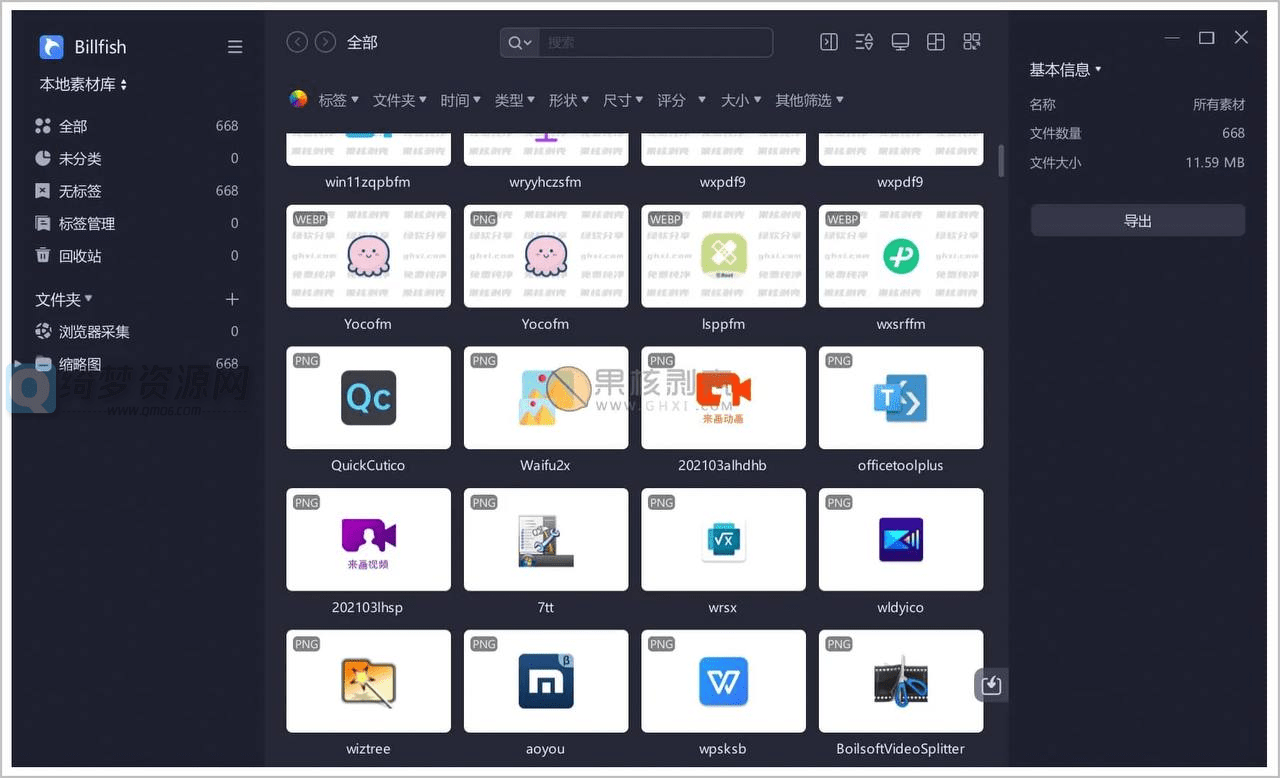Click the search magnifier icon
1280x778 pixels.
coord(518,42)
